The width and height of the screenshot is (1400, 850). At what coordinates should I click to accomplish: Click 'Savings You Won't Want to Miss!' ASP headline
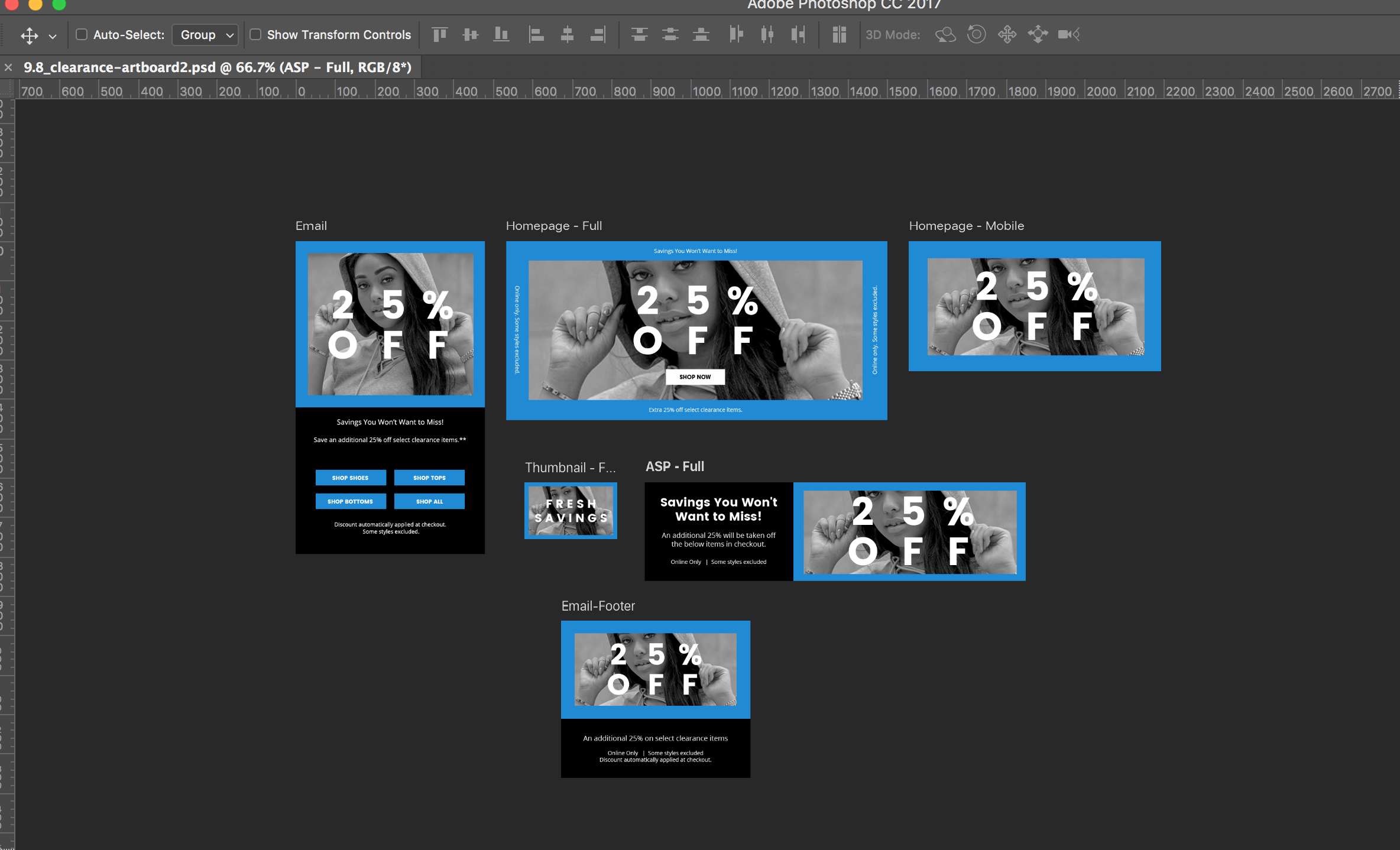(x=718, y=509)
